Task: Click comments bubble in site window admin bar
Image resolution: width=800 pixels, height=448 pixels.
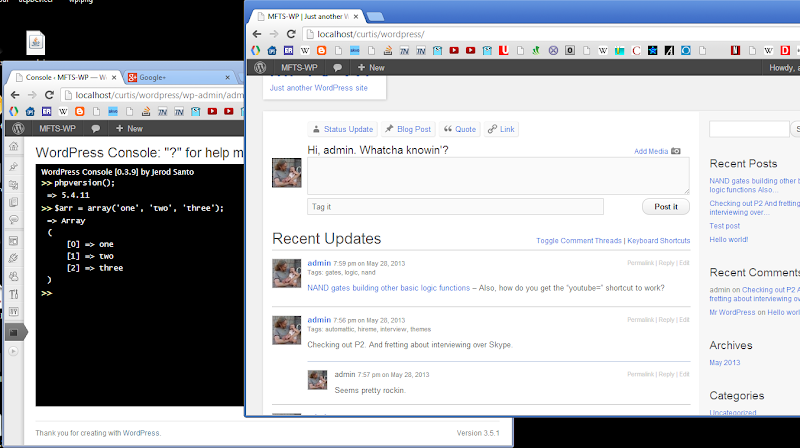Action: [x=337, y=67]
